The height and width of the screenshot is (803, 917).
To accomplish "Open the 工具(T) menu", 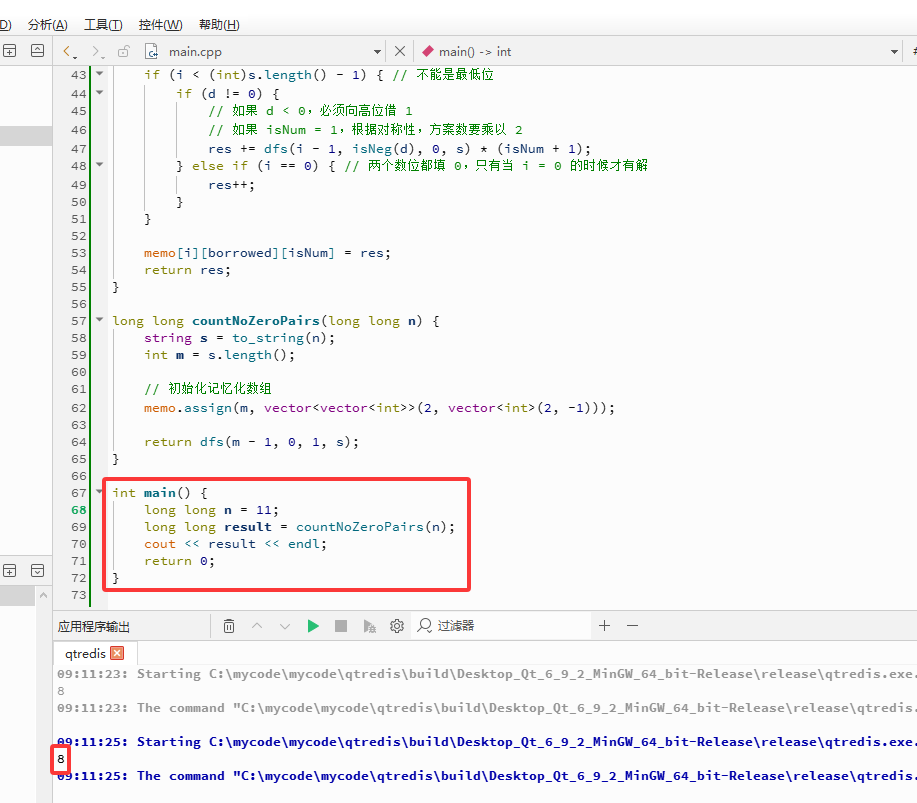I will [103, 25].
